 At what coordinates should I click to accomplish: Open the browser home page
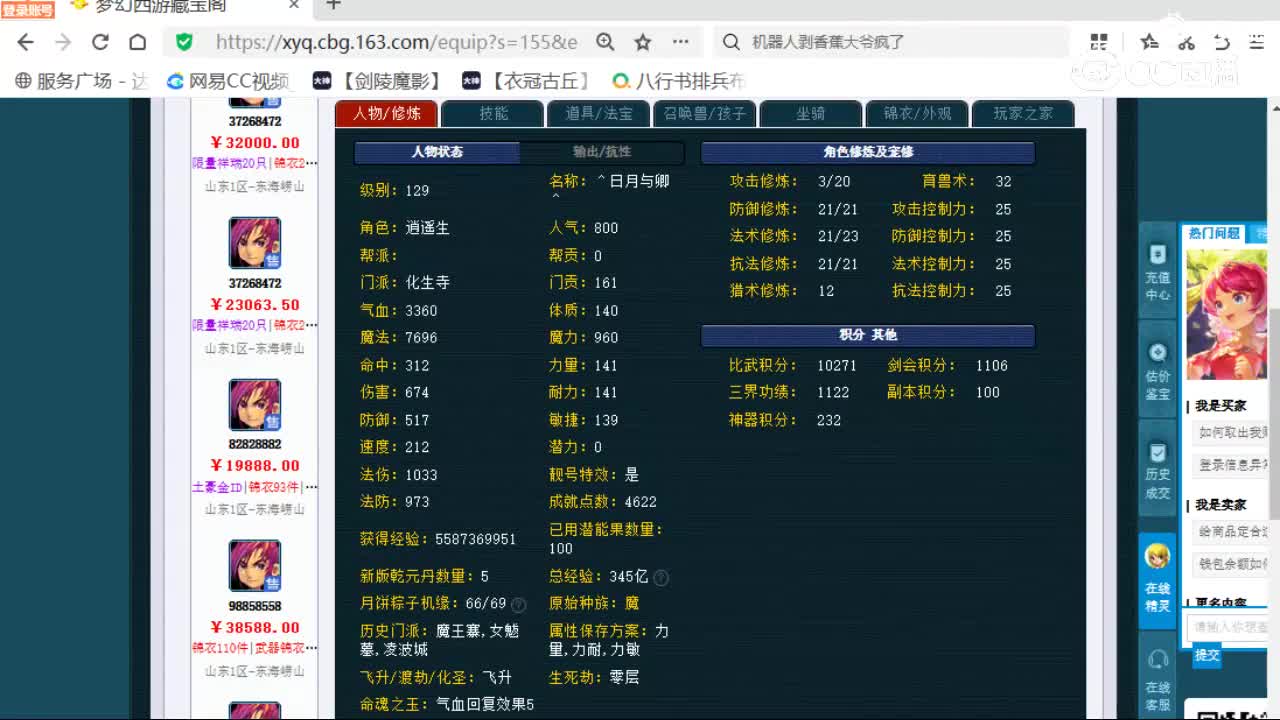tap(138, 42)
